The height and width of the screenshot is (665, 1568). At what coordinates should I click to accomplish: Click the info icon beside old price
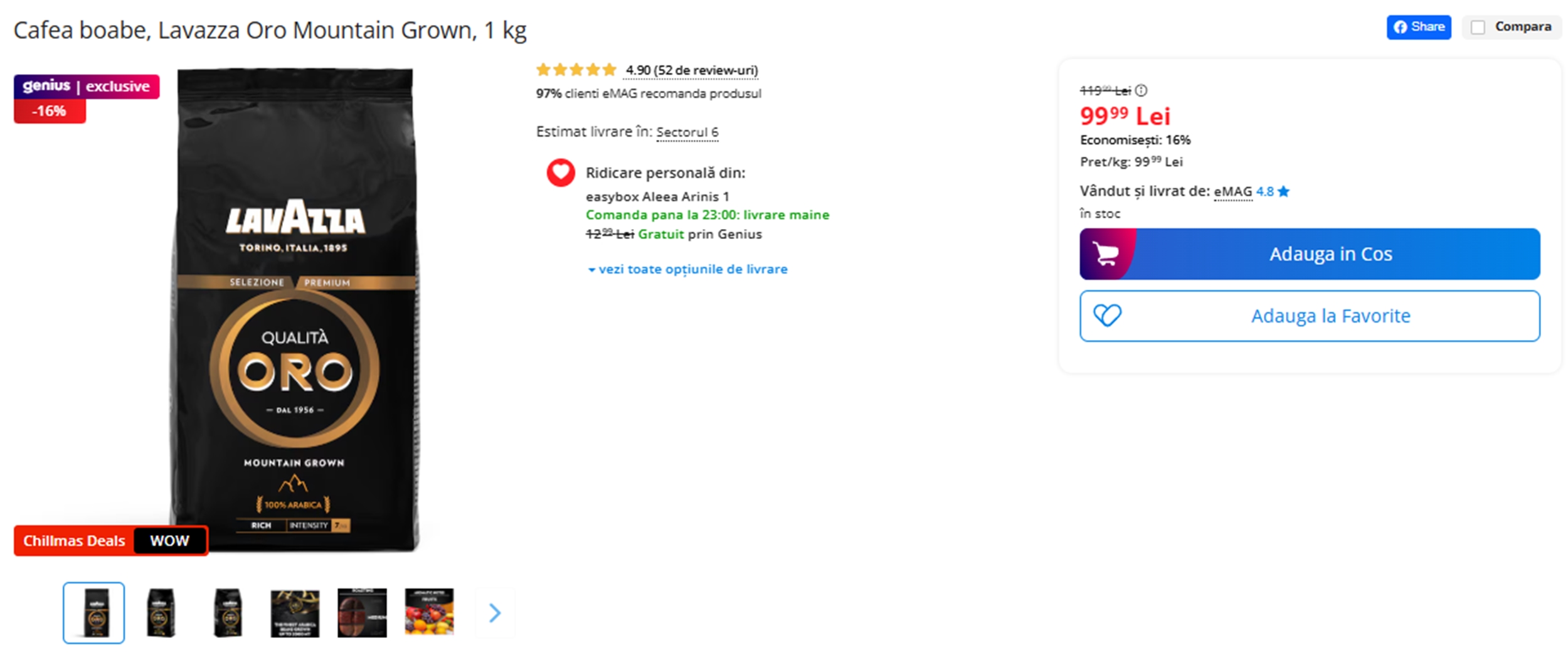coord(1142,90)
